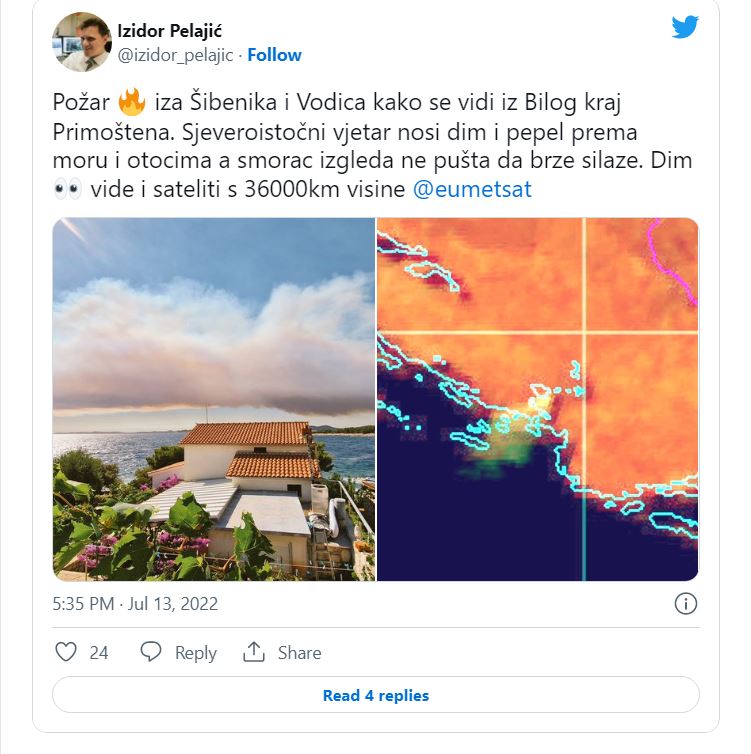Open the @eumetsat mention link

pos(472,189)
